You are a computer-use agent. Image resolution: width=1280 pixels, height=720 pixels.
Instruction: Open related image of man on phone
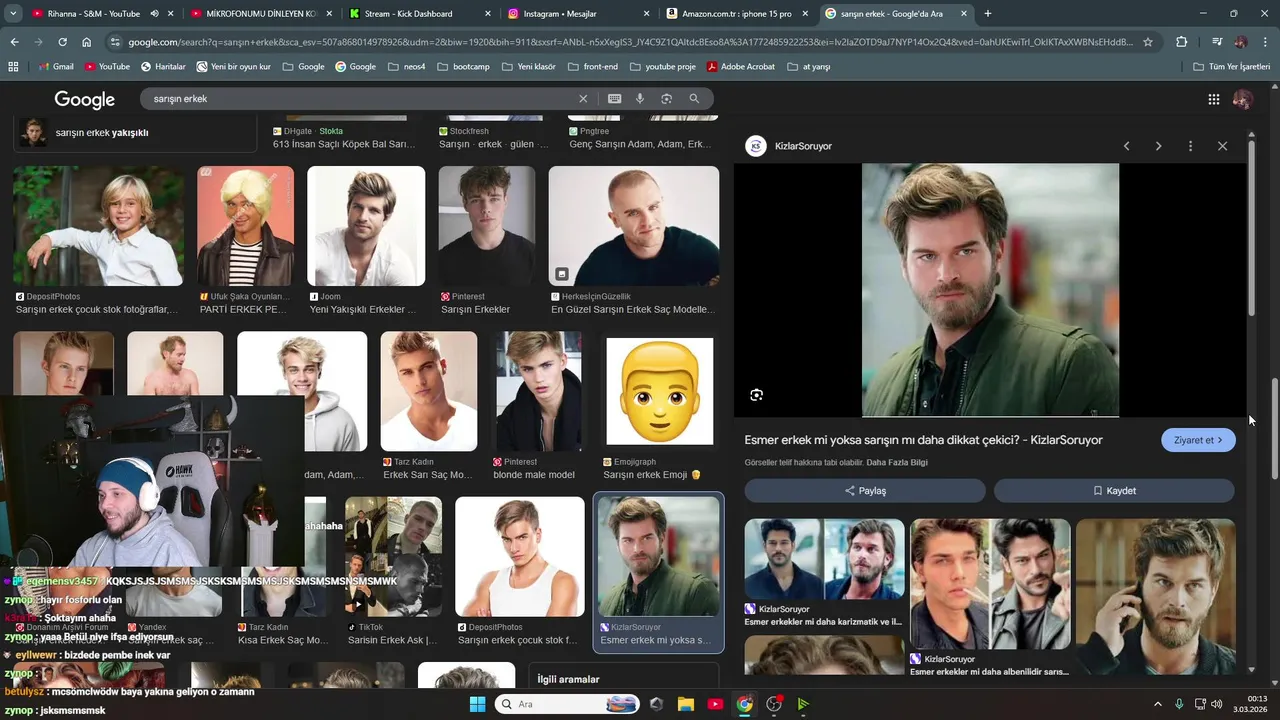tap(1156, 597)
